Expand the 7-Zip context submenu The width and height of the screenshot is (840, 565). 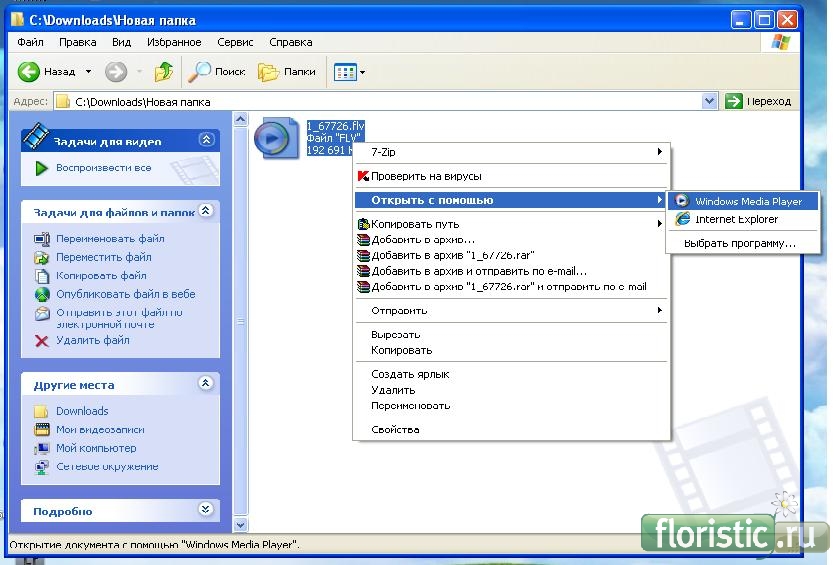(510, 152)
